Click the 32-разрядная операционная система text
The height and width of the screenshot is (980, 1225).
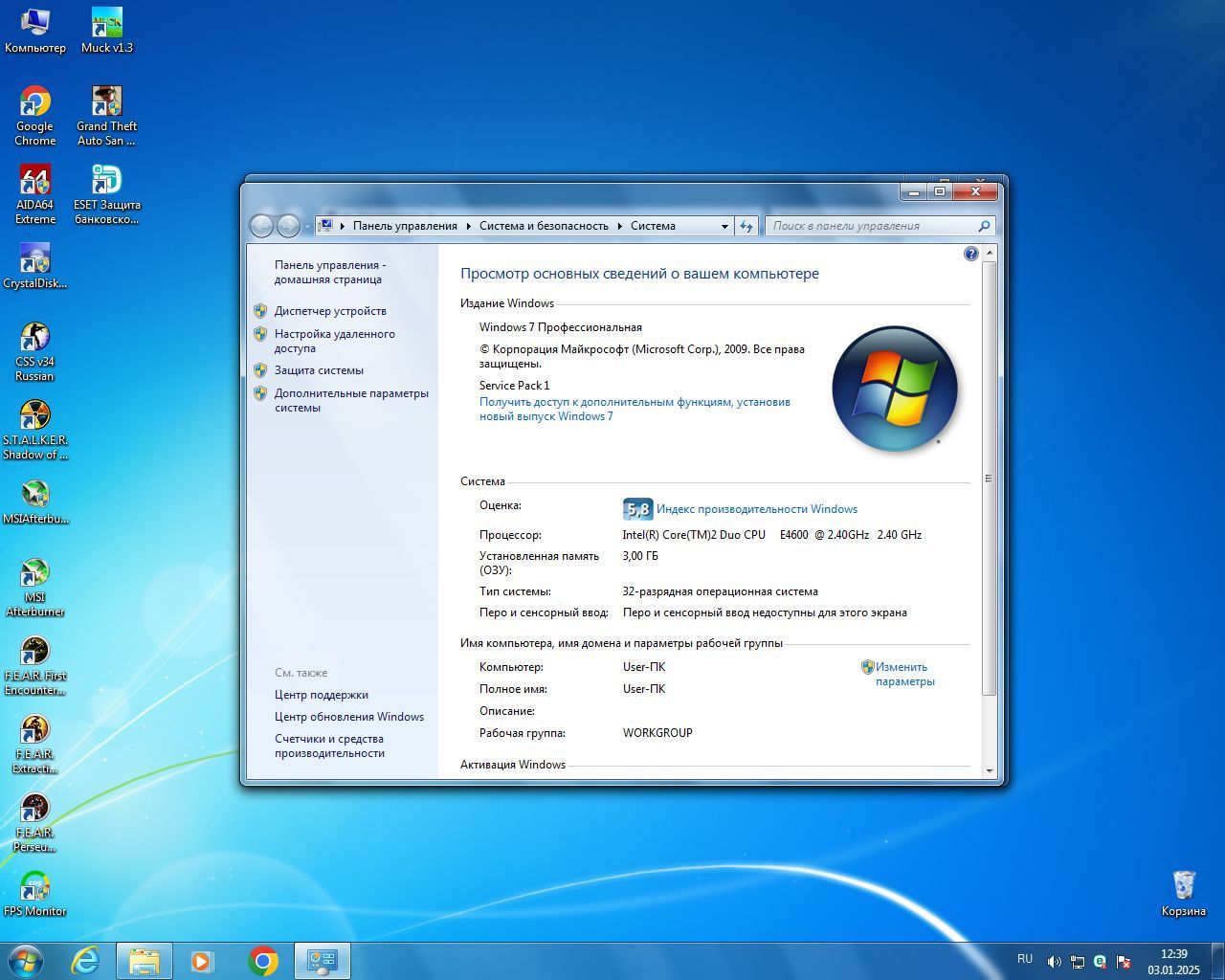(721, 591)
